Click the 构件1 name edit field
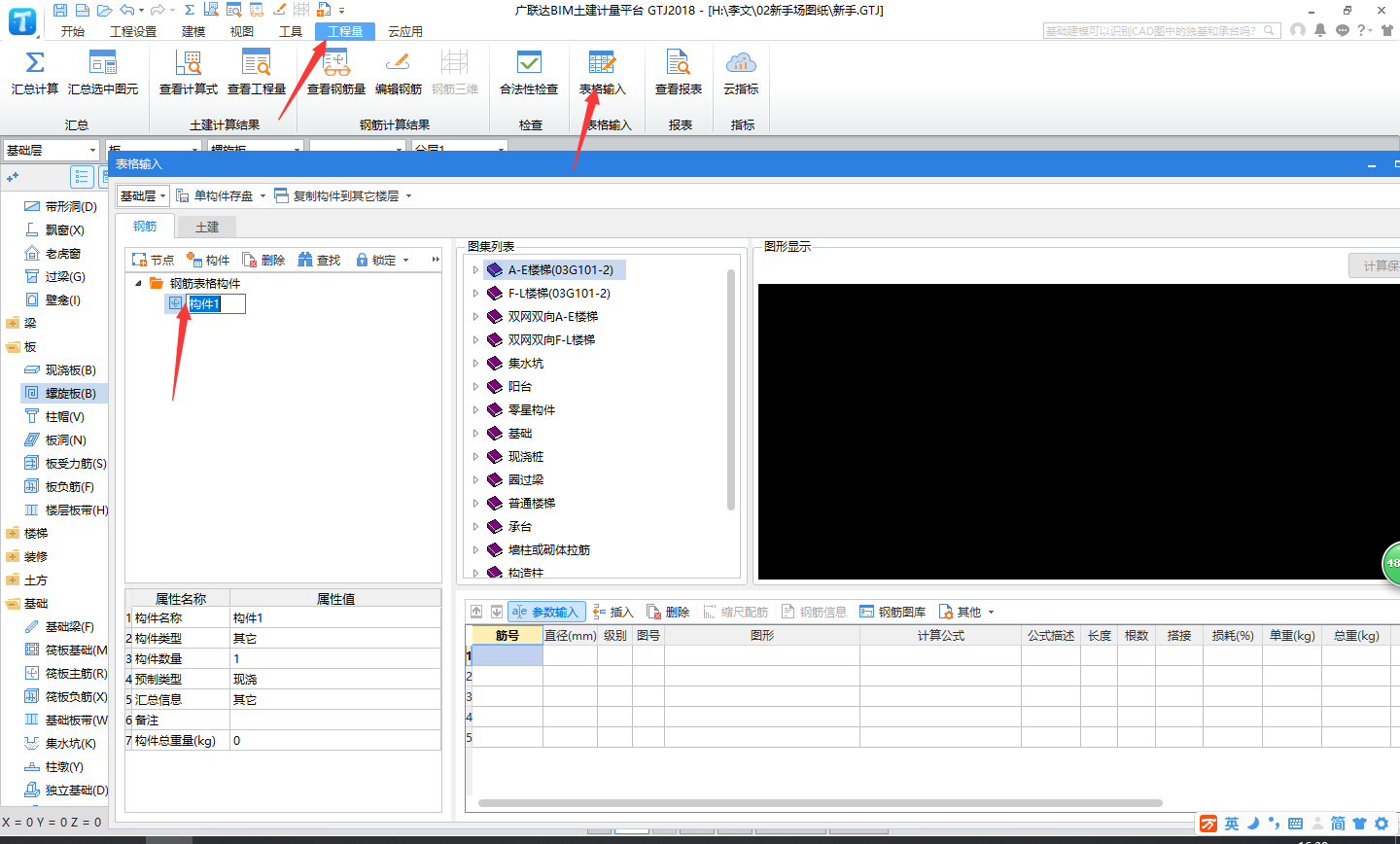The height and width of the screenshot is (844, 1400). pos(216,304)
